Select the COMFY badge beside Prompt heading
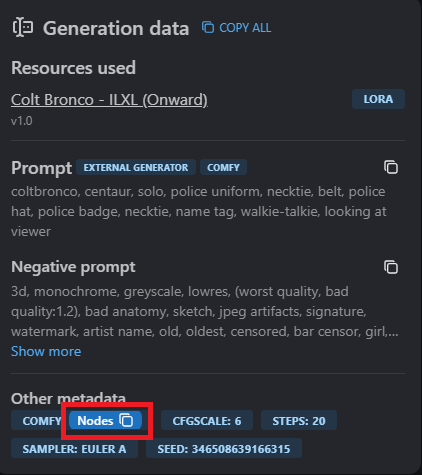This screenshot has width=422, height=475. [223, 167]
